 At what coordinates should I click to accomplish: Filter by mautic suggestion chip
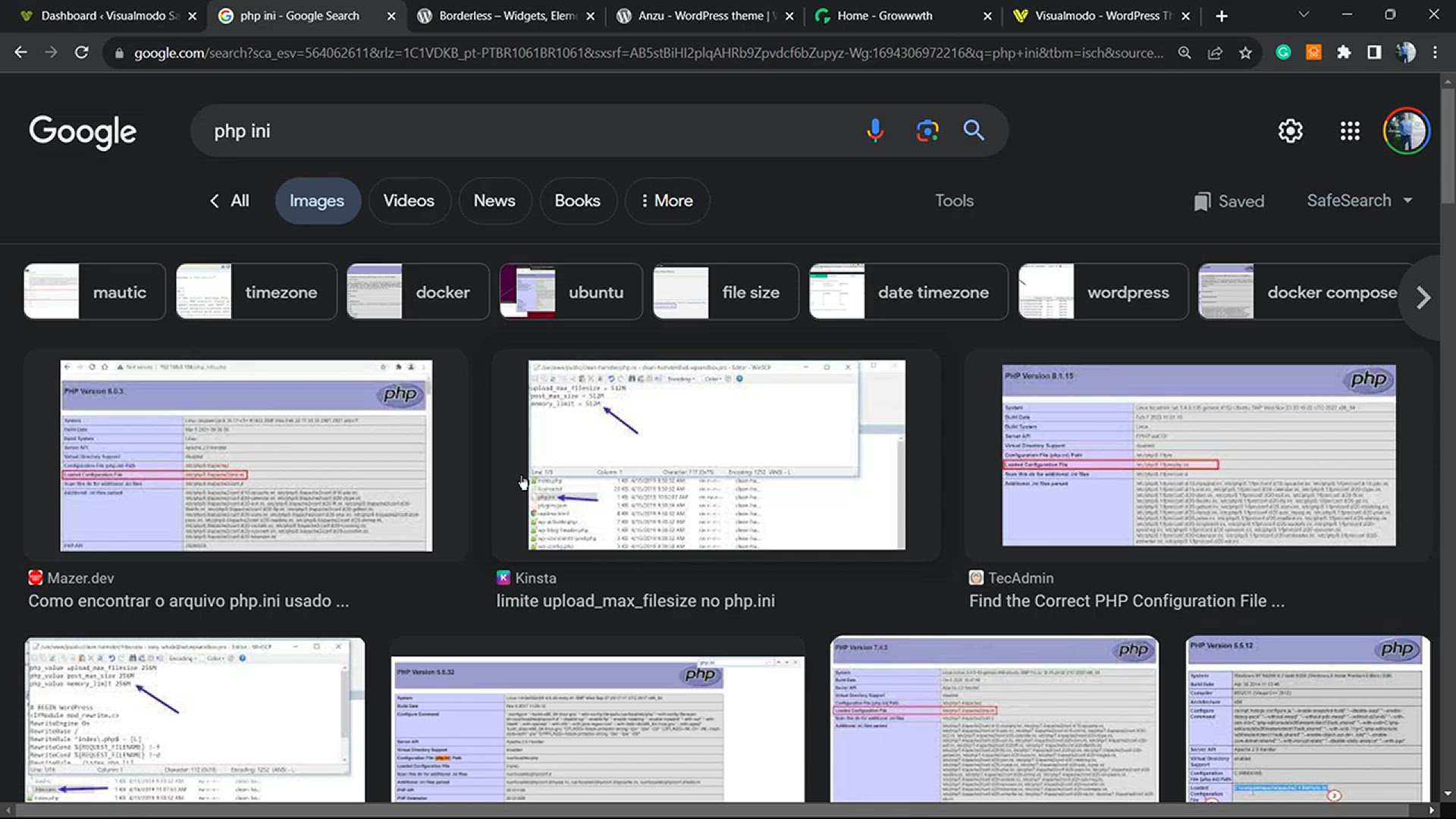[x=95, y=292]
